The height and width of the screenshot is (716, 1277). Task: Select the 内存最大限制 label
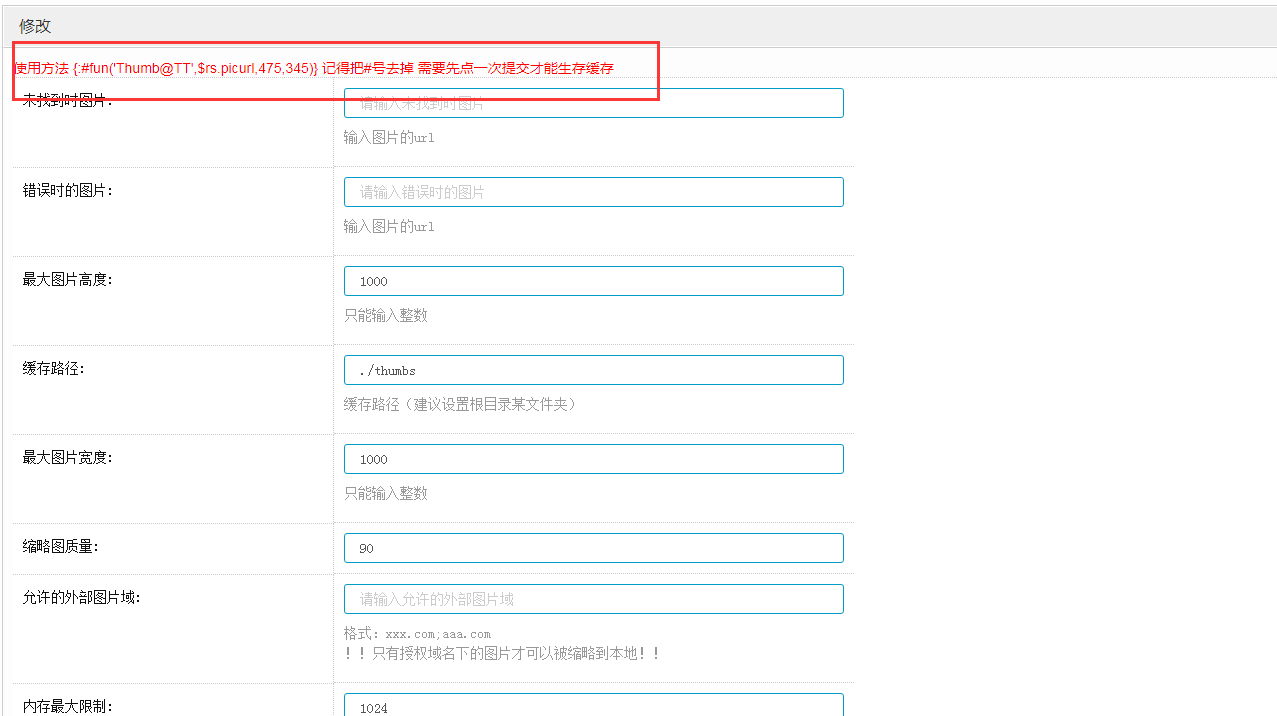68,706
